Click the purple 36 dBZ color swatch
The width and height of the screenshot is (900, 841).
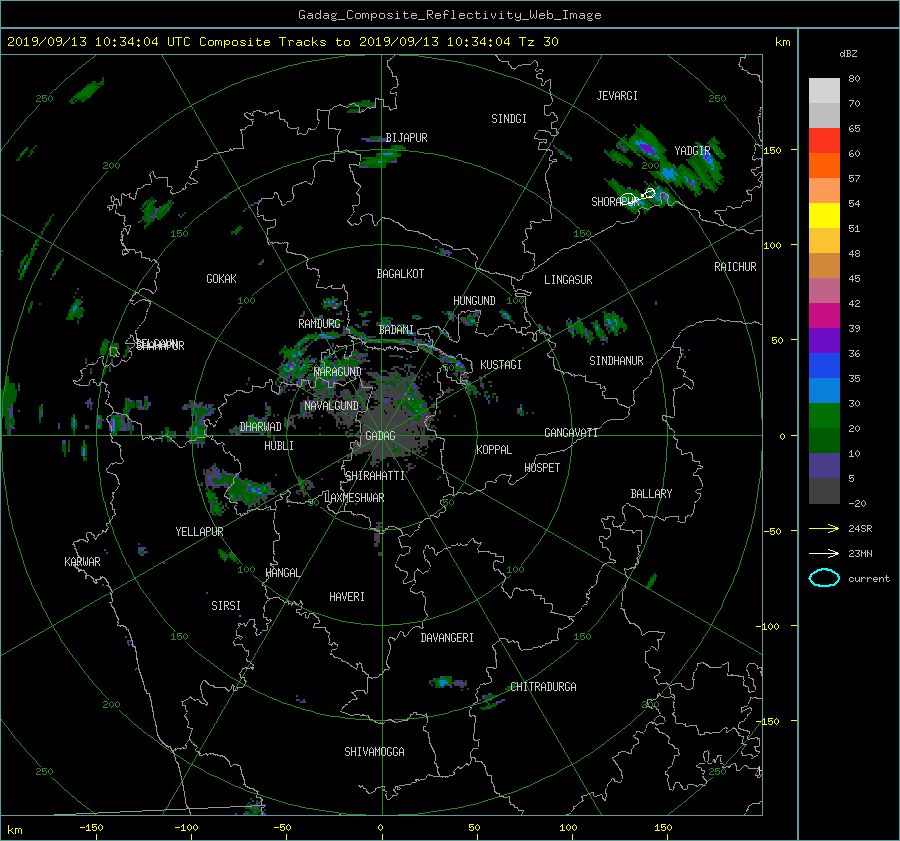824,340
